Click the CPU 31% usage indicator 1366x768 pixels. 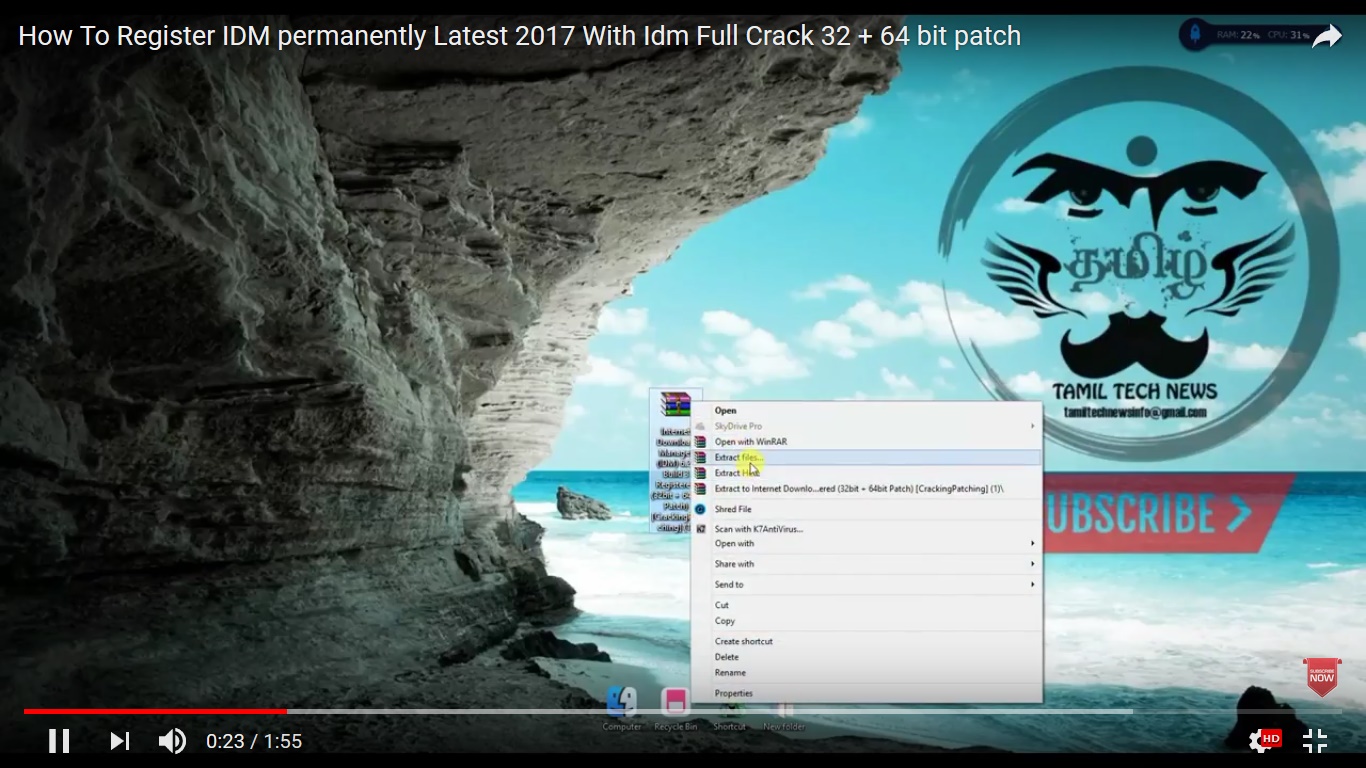(1288, 35)
